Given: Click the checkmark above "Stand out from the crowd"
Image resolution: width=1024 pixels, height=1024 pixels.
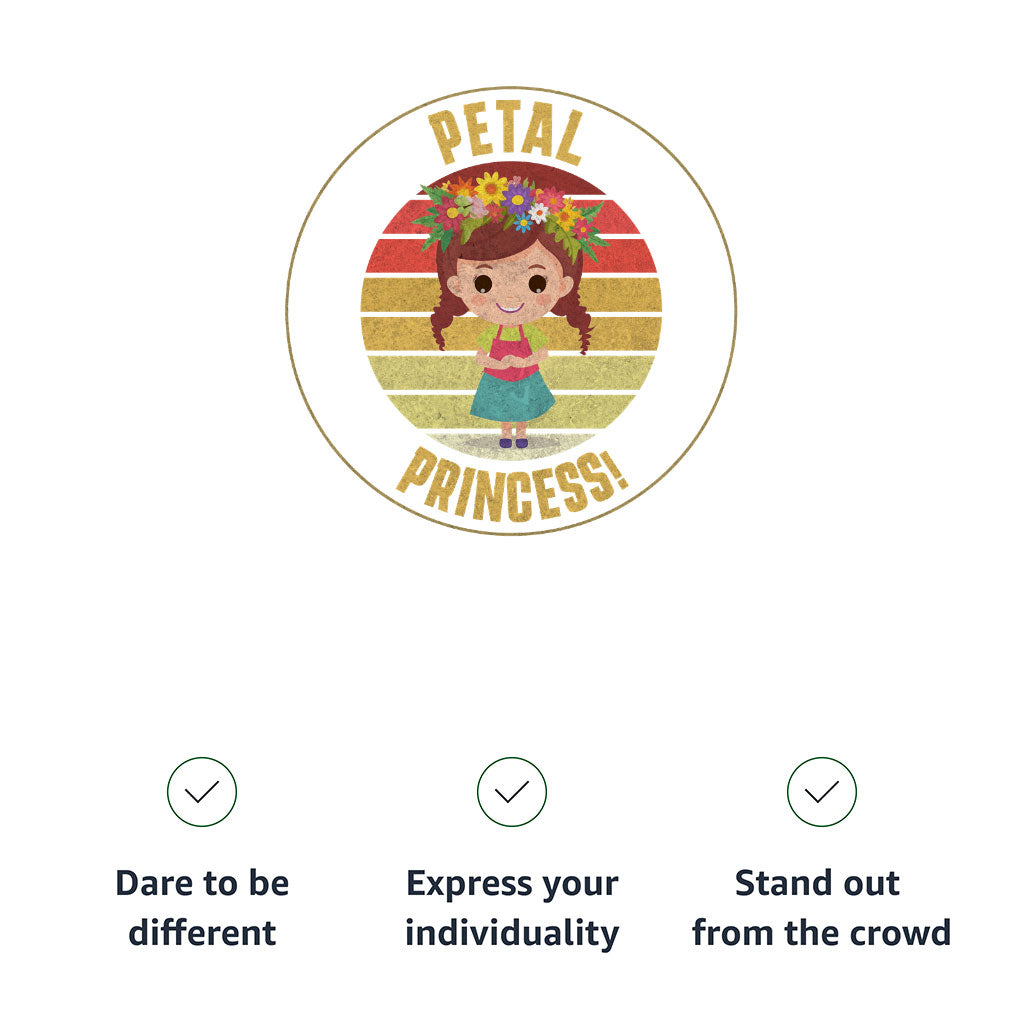Looking at the screenshot, I should (x=822, y=792).
